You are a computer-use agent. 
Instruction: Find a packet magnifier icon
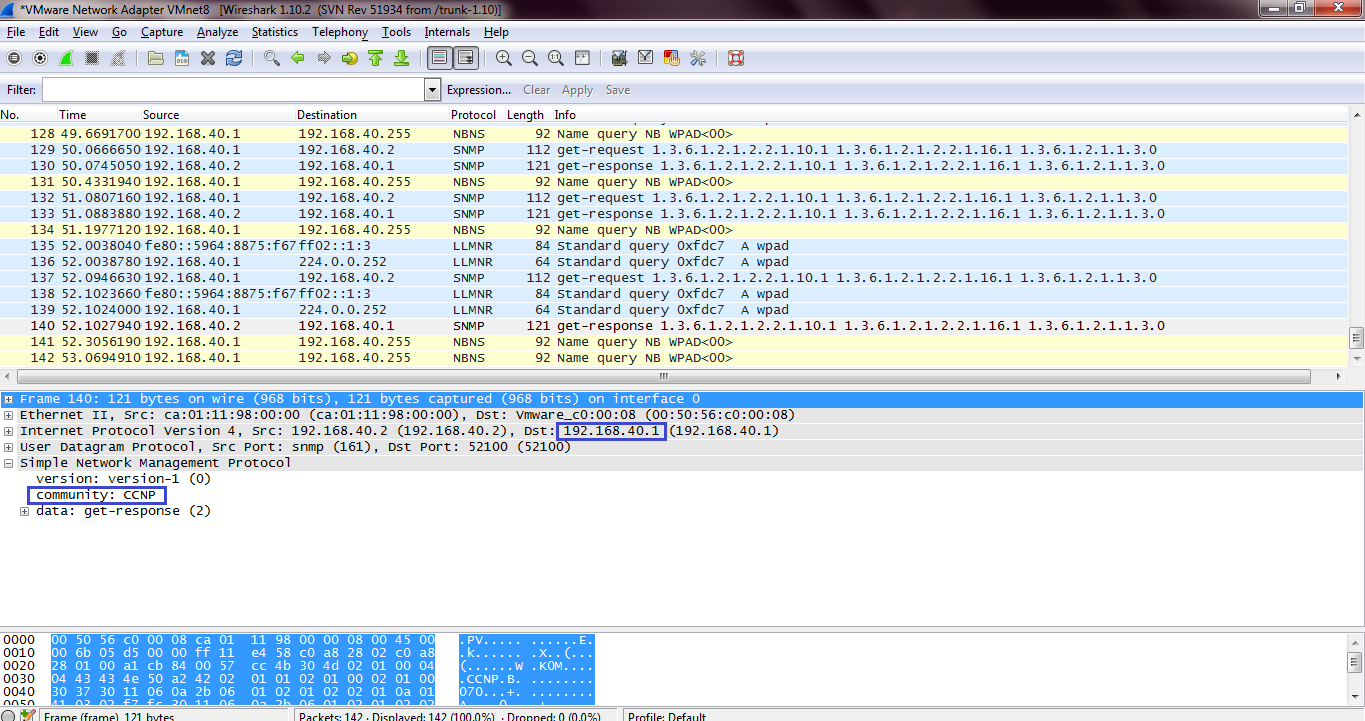[x=272, y=58]
